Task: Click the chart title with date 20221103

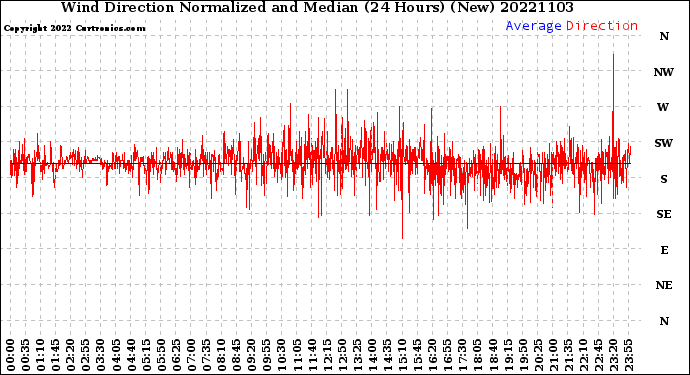Action: (x=317, y=7)
